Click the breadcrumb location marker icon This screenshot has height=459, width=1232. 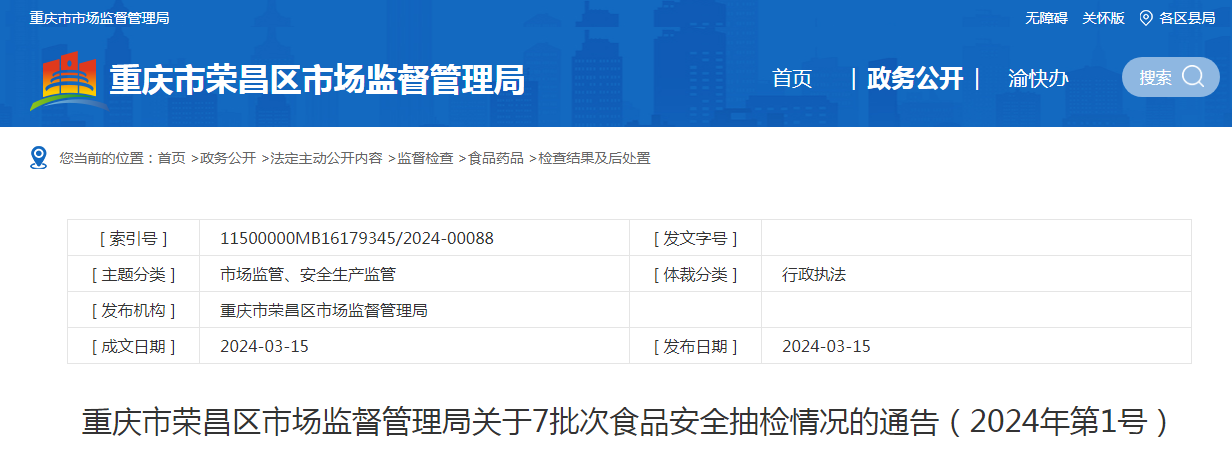(x=39, y=158)
